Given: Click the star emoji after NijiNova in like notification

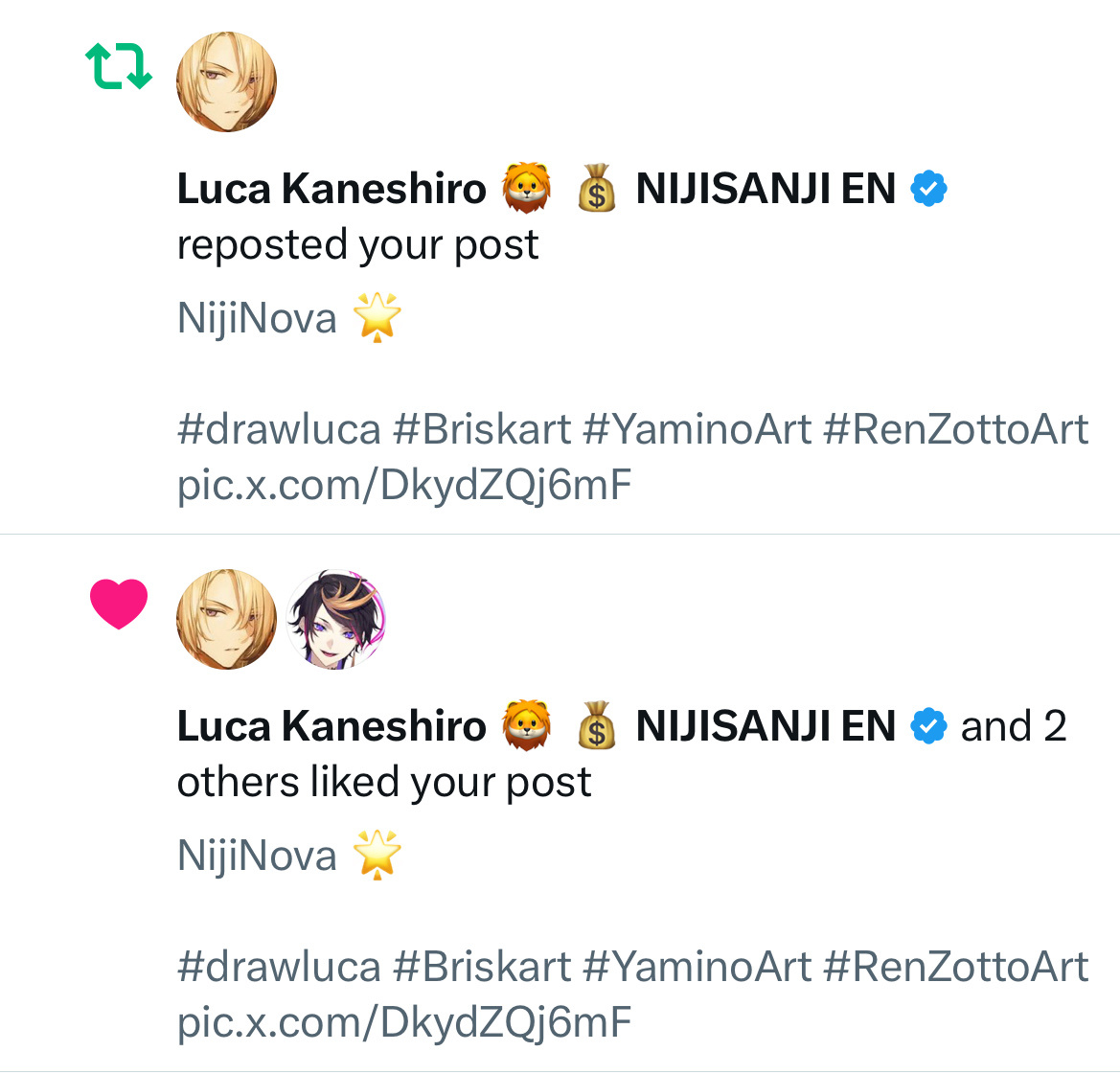Looking at the screenshot, I should (377, 855).
